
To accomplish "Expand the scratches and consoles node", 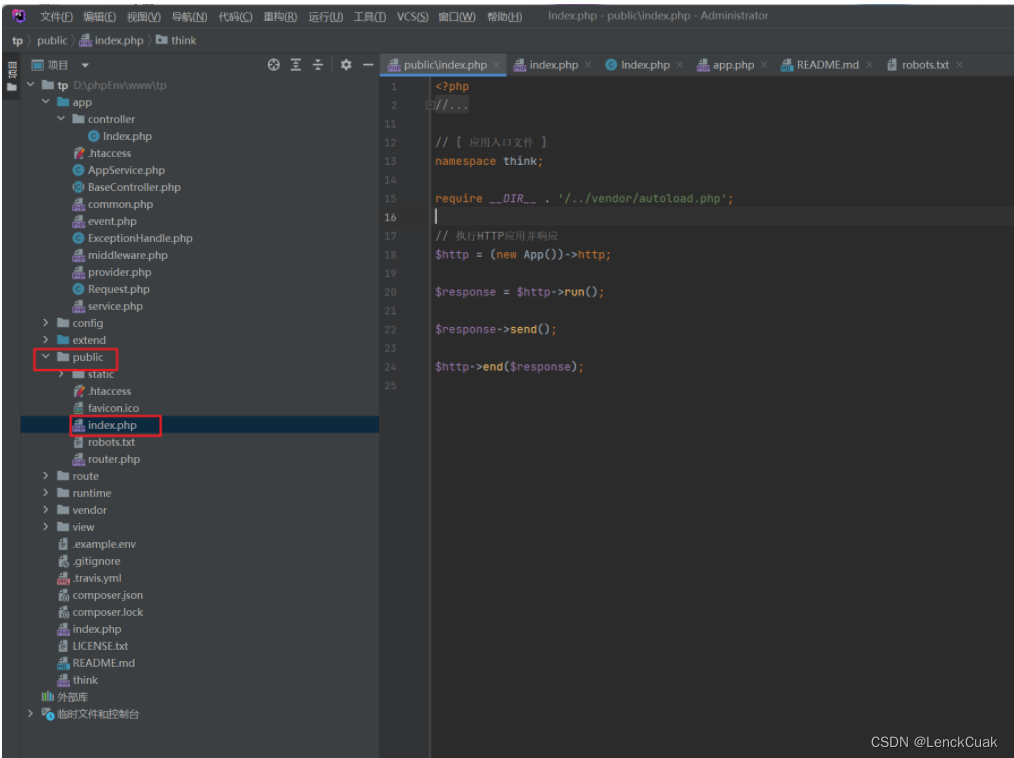I will point(30,713).
